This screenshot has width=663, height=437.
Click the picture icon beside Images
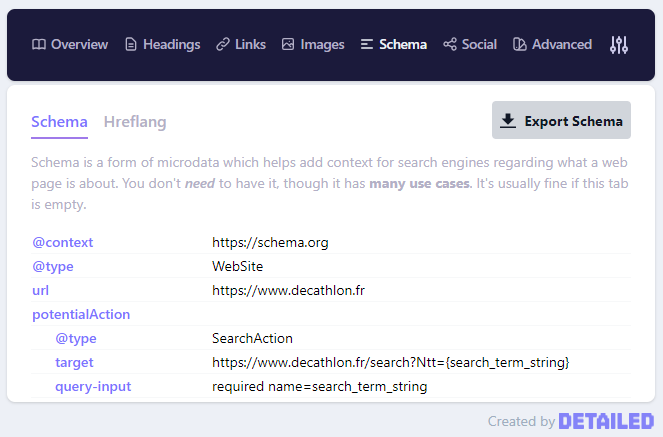pos(288,44)
